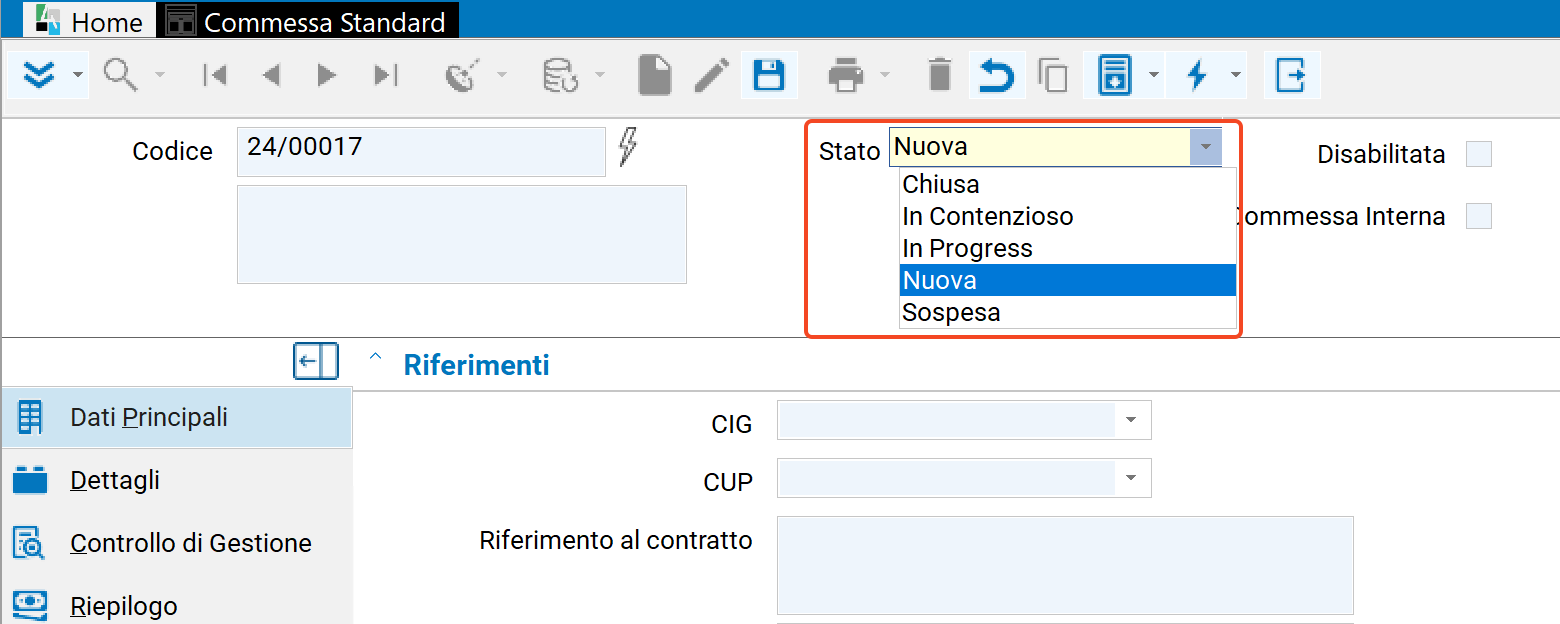Create a new document with page icon
Screen dimensions: 1560x624
[655, 75]
